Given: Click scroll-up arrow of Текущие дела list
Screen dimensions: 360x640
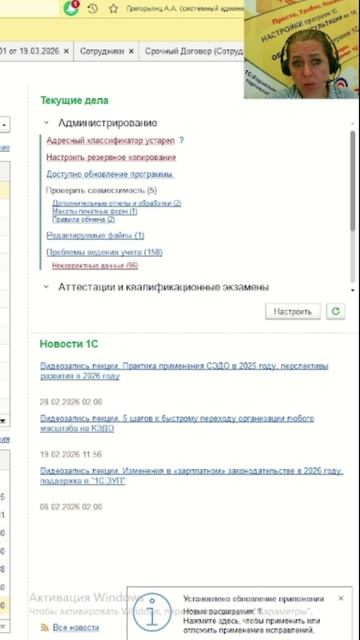Looking at the screenshot, I should coord(353,123).
